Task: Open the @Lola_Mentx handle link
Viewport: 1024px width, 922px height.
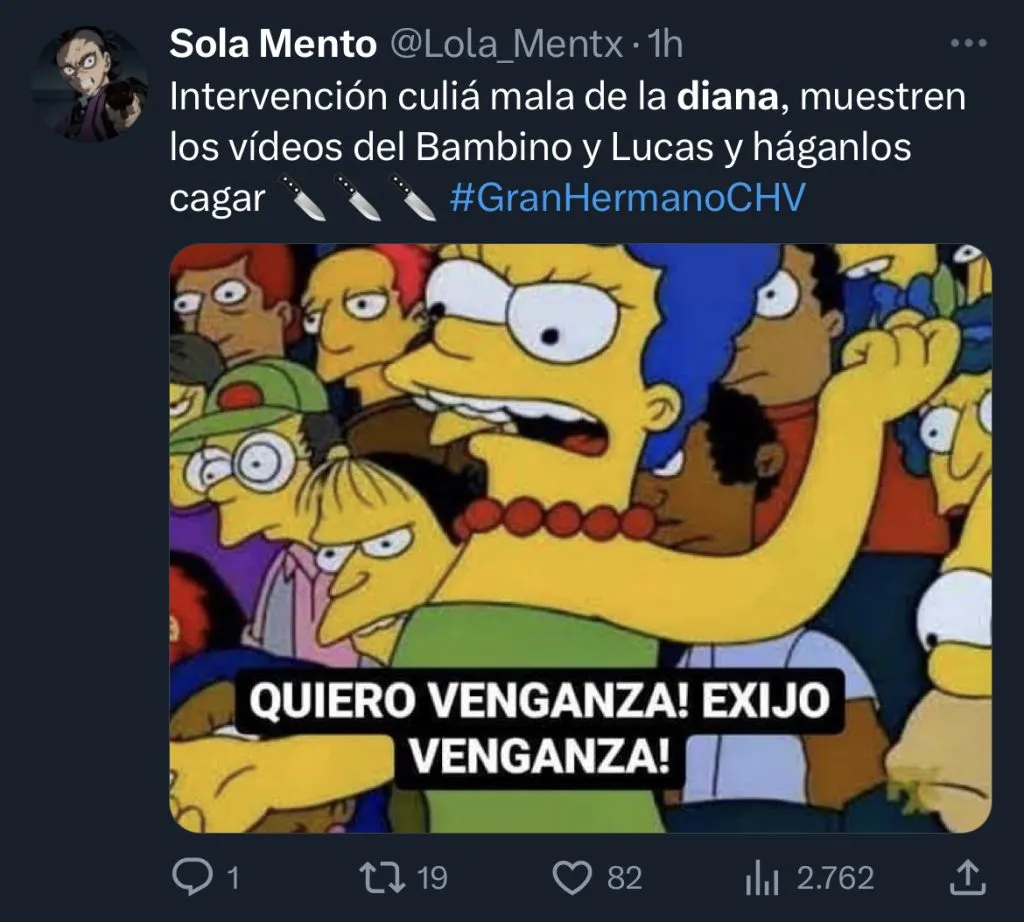Action: [507, 45]
